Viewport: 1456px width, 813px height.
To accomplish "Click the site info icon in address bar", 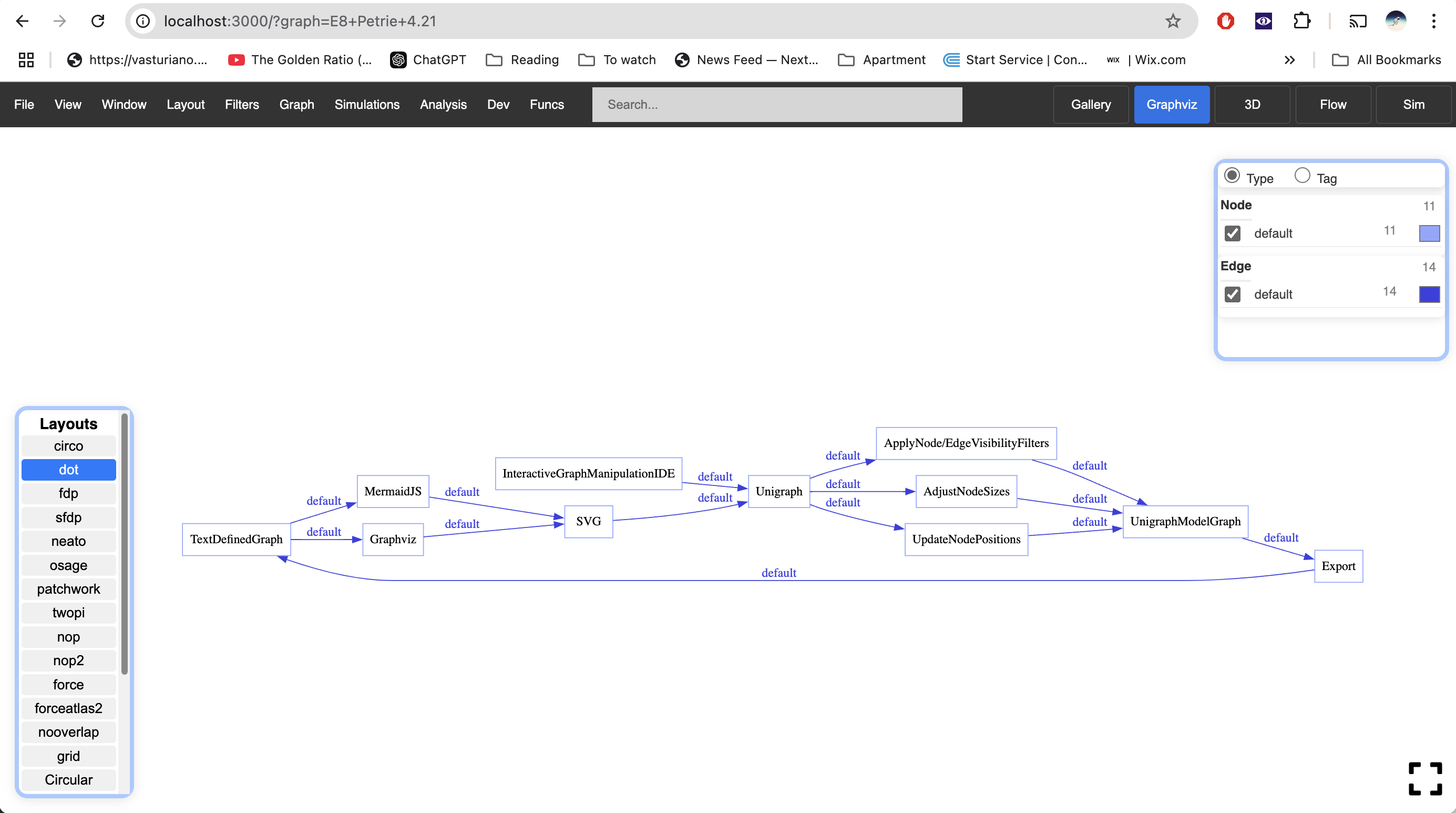I will pyautogui.click(x=143, y=21).
